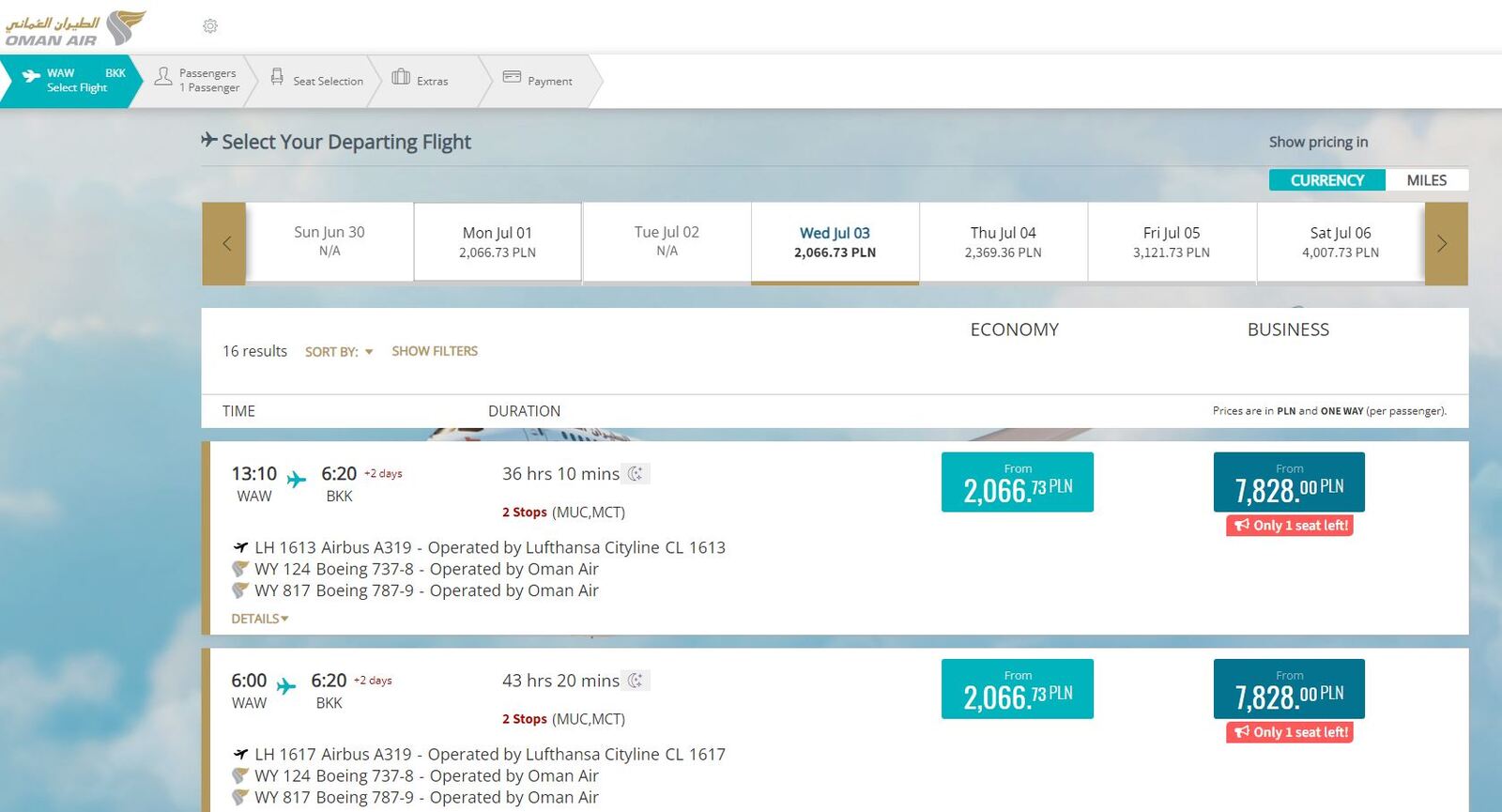This screenshot has height=812, width=1502.
Task: Click the overnight moon icon beside 36 hrs 10 mins
Action: tap(636, 474)
